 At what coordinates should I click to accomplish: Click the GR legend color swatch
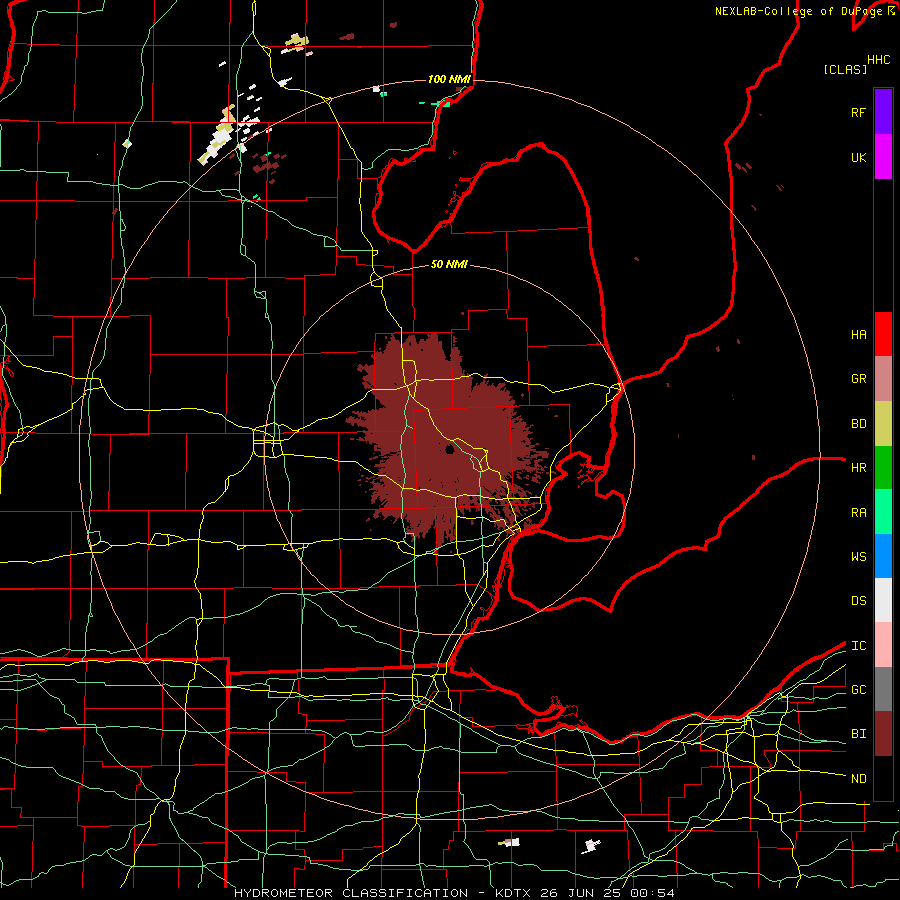(883, 379)
